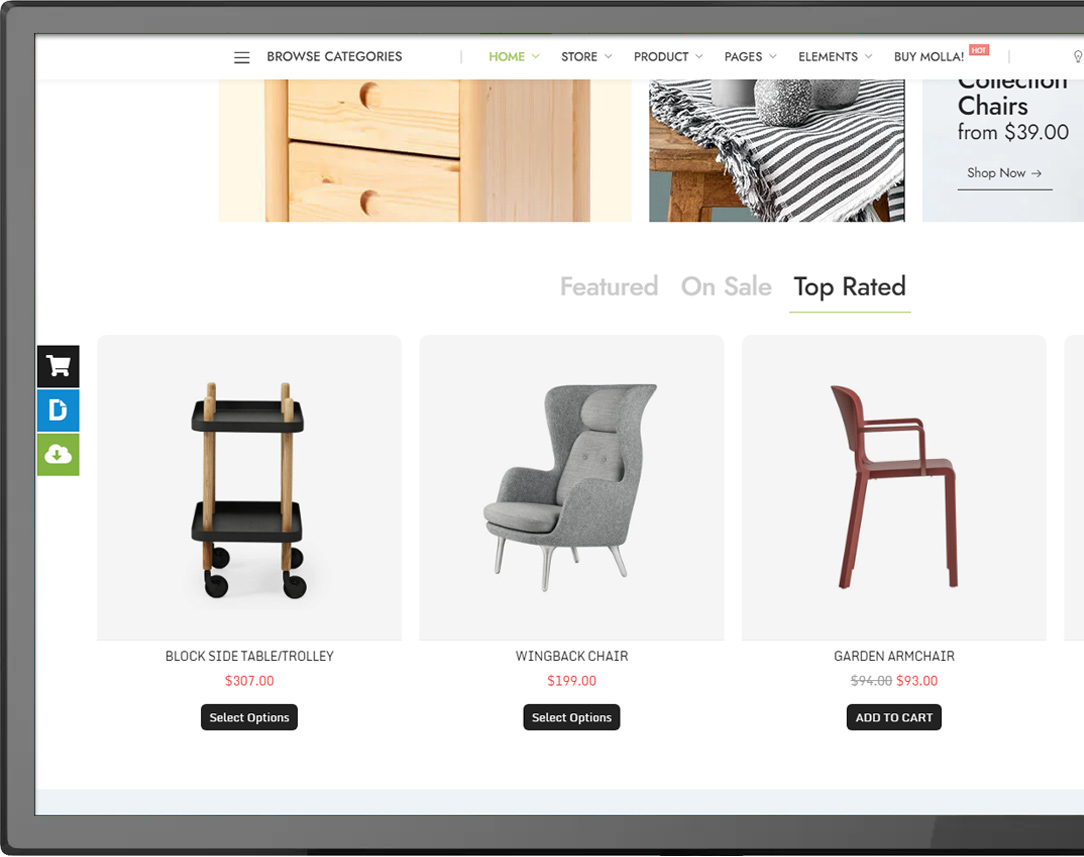Follow the Shop Now link
This screenshot has height=857, width=1084.
1004,173
